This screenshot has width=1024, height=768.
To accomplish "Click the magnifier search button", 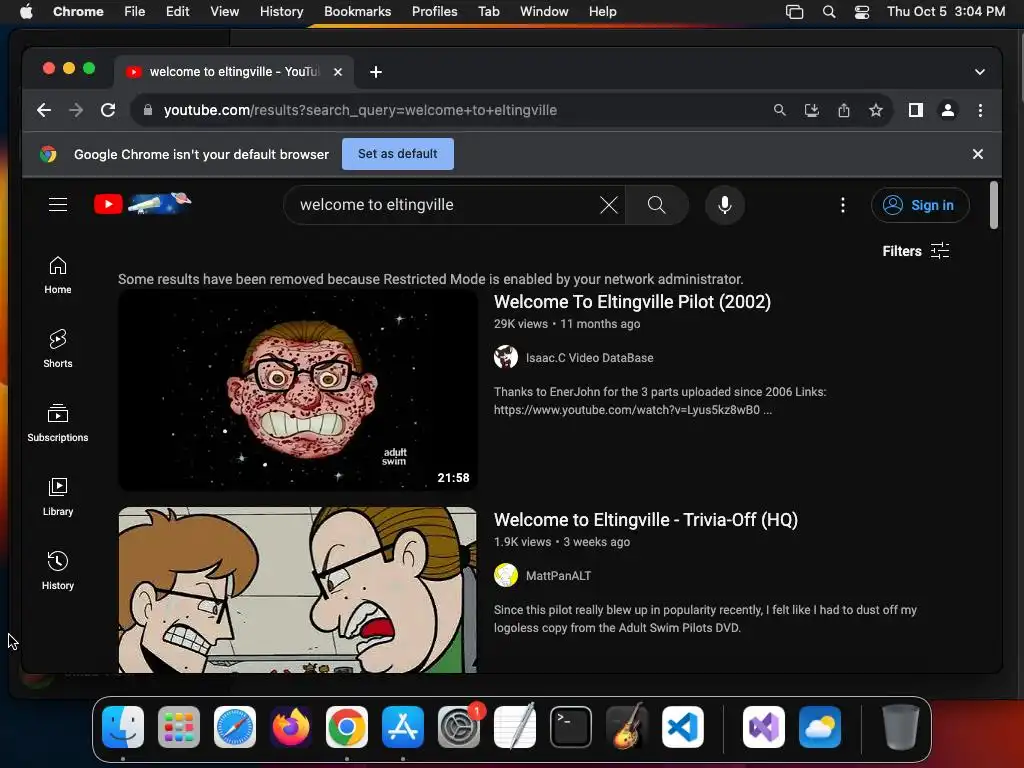I will click(x=656, y=205).
